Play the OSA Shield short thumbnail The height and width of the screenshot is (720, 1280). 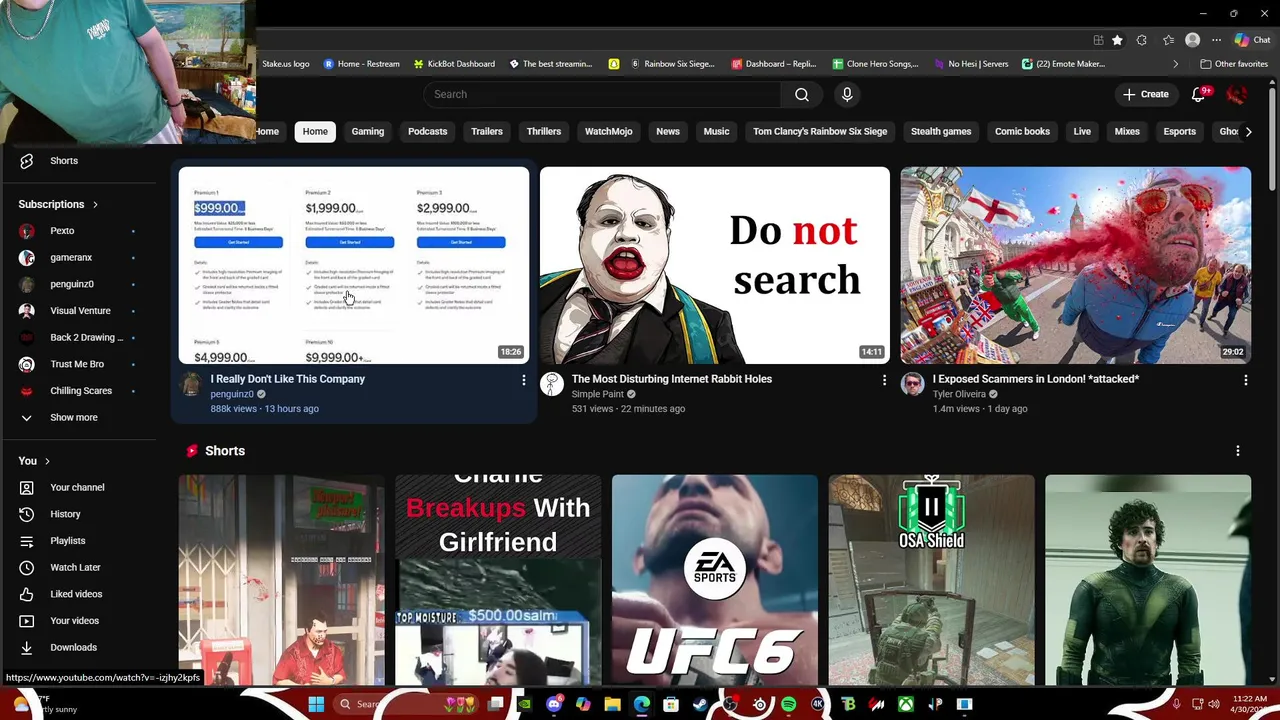click(x=931, y=580)
